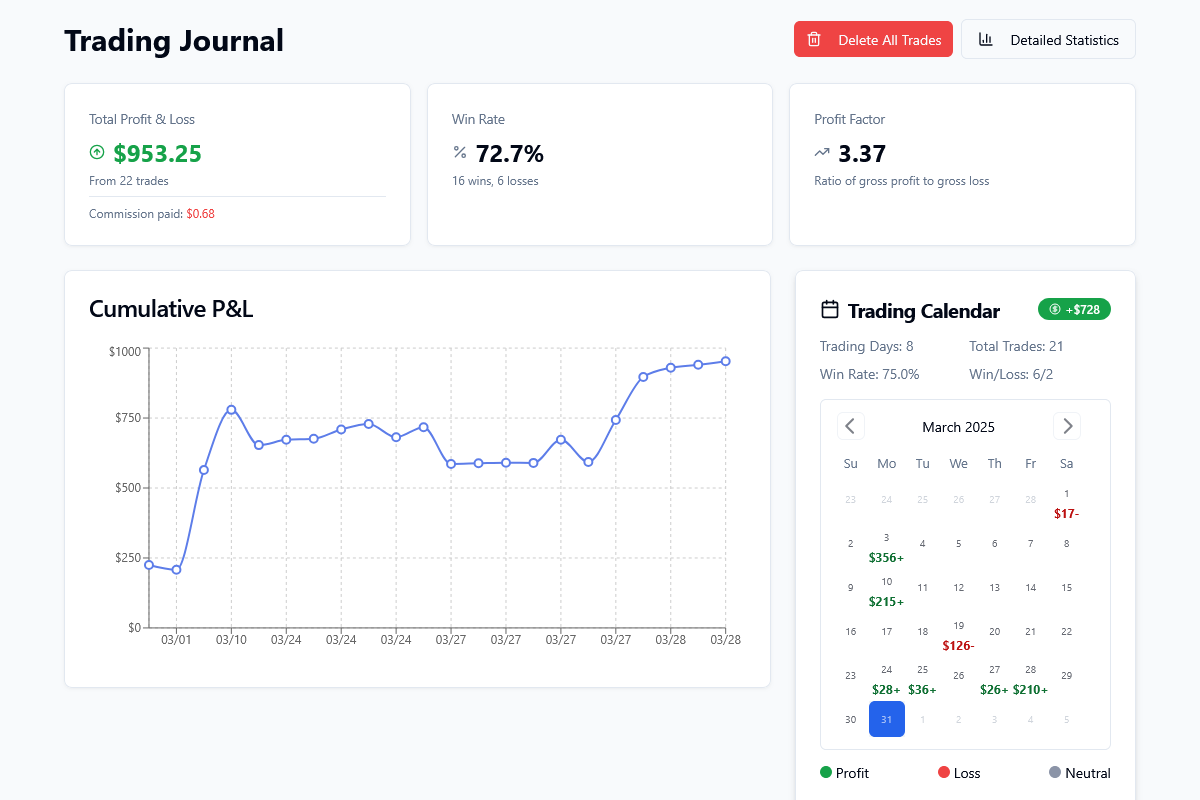Click the green arrow icon beside $953.25
This screenshot has height=800, width=1200.
click(97, 153)
